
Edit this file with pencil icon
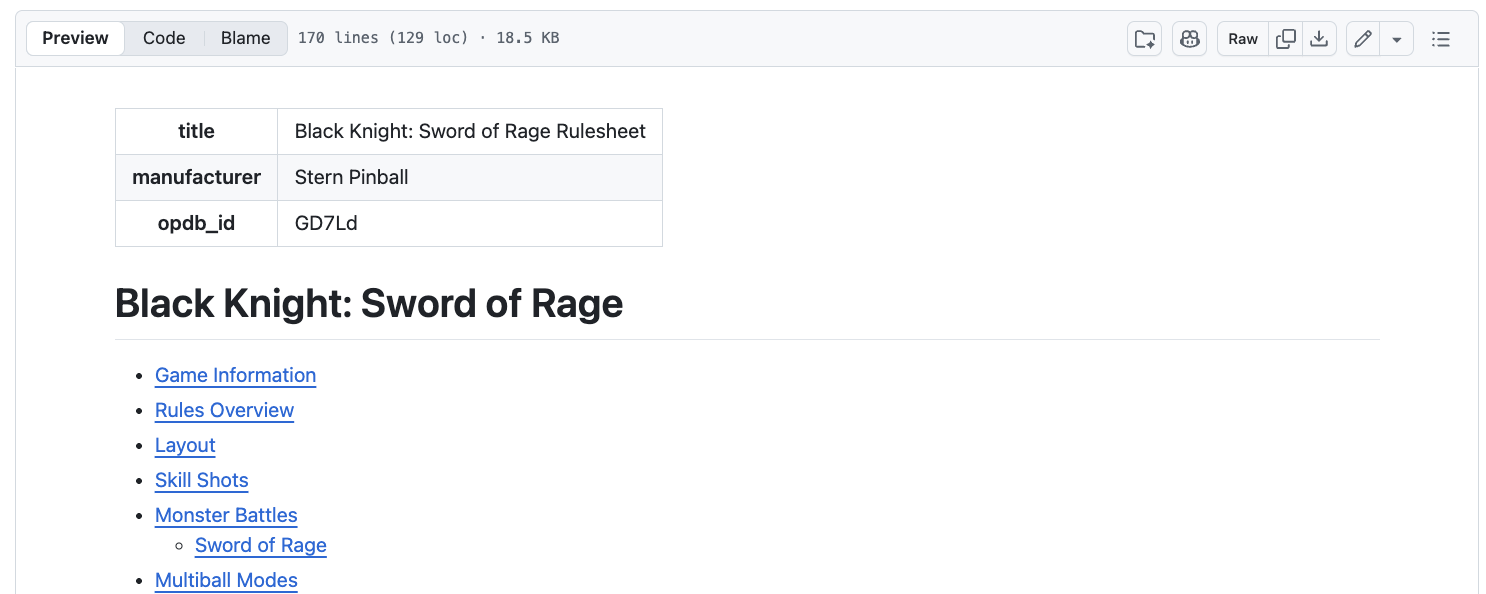click(x=1362, y=39)
